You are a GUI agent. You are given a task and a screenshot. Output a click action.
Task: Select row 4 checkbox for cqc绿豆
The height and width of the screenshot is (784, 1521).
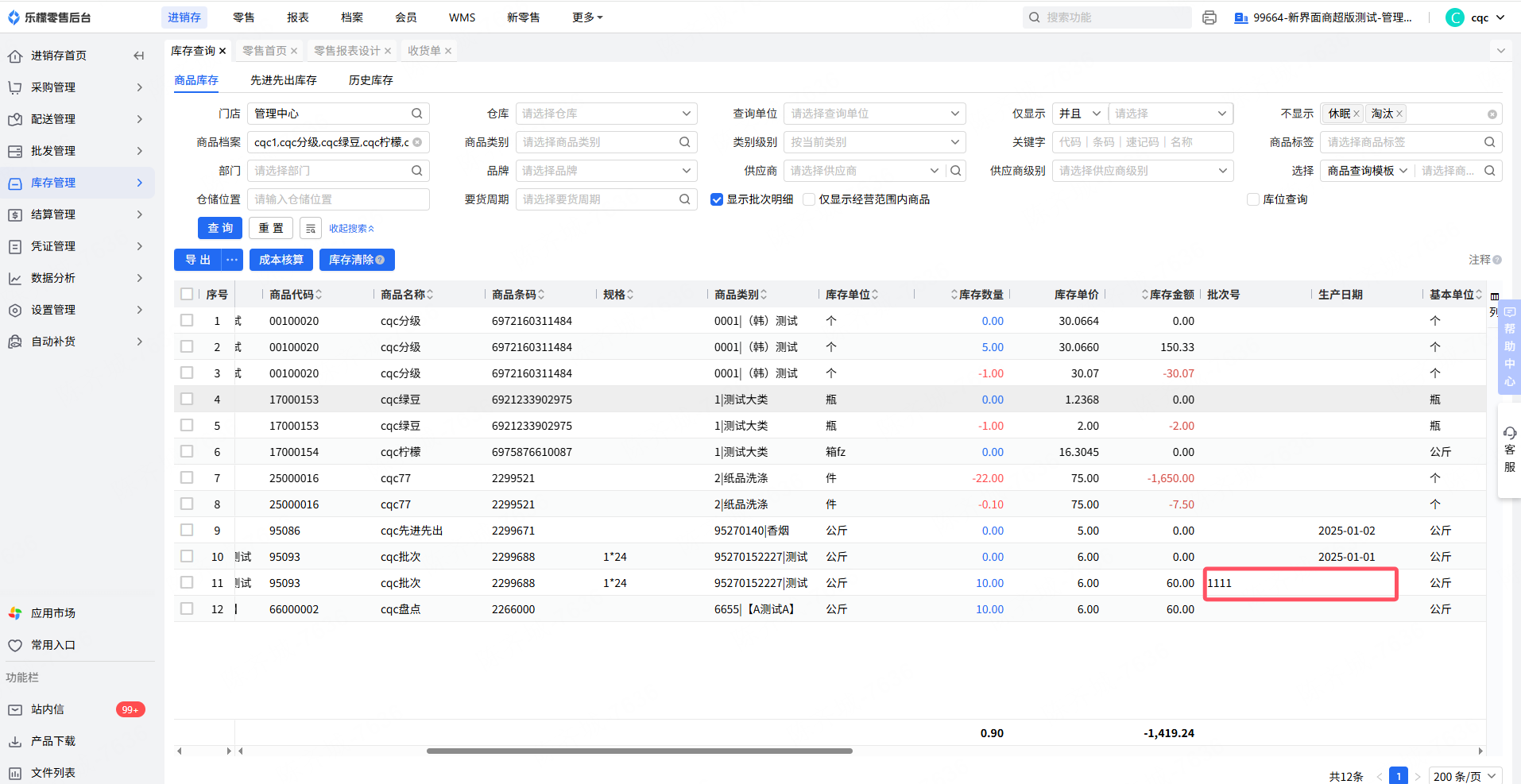[187, 399]
